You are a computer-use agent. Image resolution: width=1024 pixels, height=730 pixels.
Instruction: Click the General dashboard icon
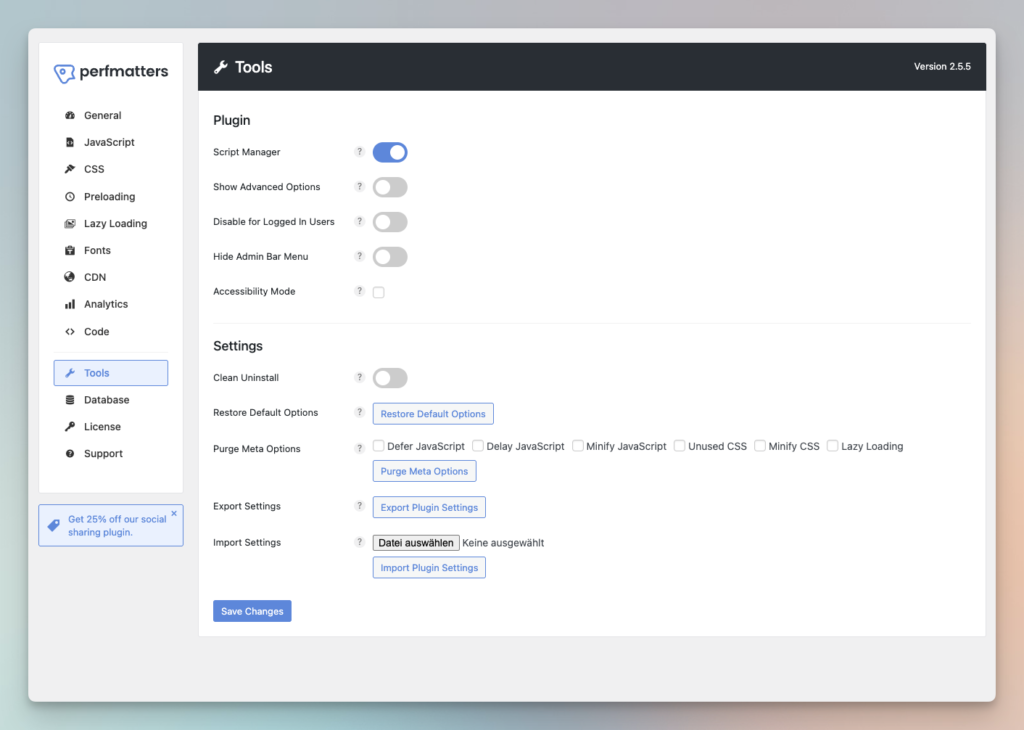point(70,116)
